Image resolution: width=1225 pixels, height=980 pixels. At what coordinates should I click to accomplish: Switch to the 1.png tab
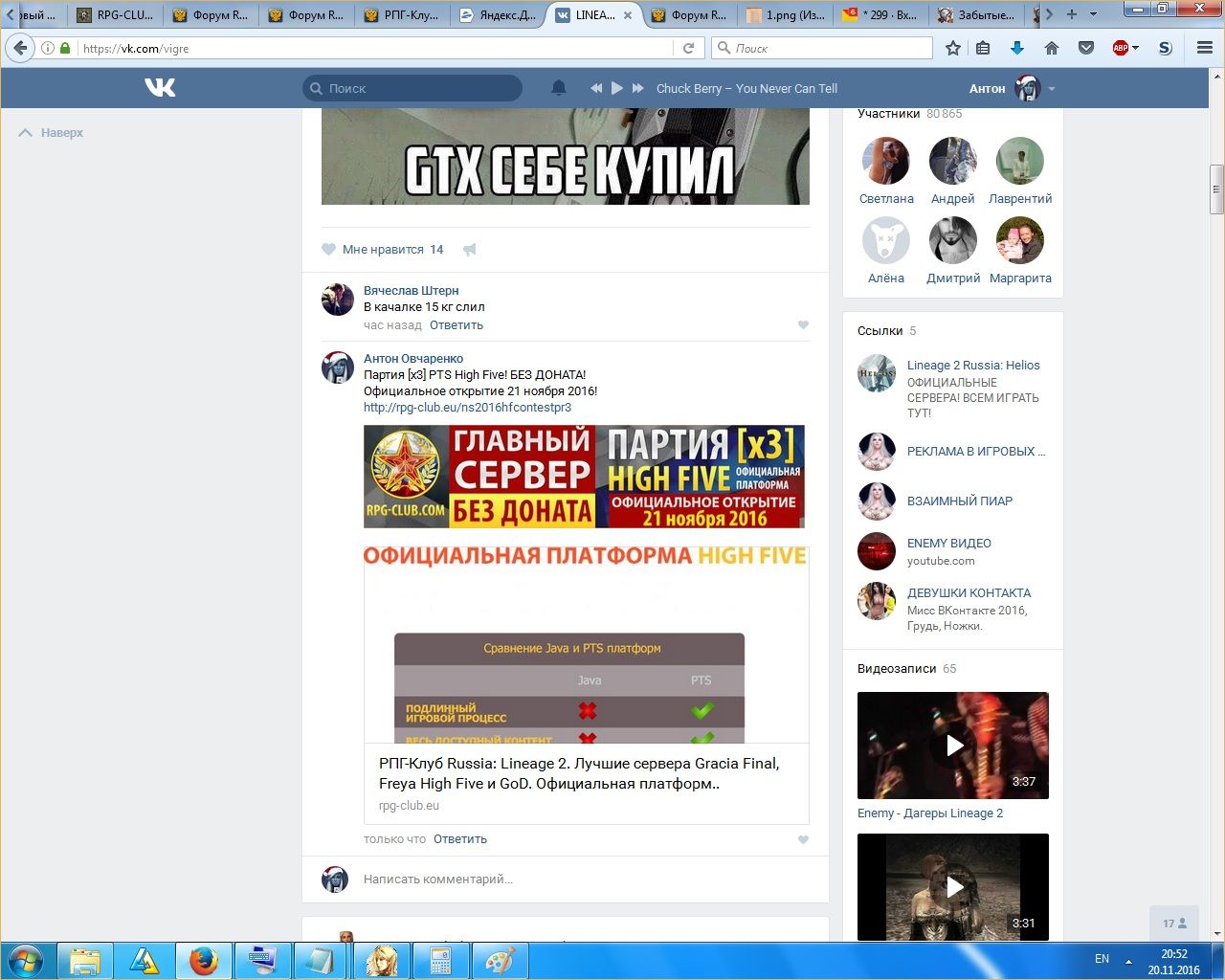click(785, 14)
